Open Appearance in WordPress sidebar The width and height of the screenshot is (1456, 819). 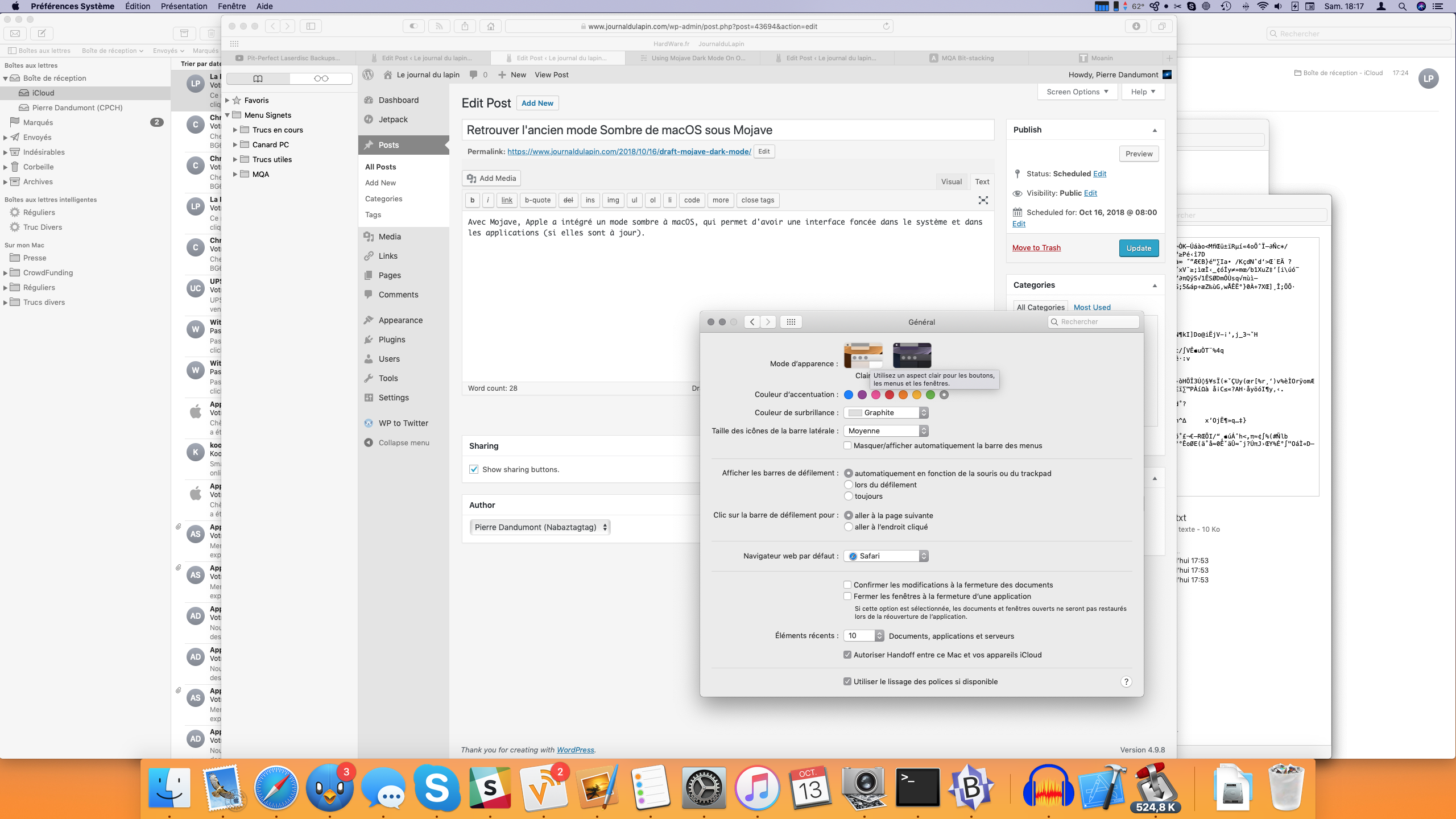(400, 320)
